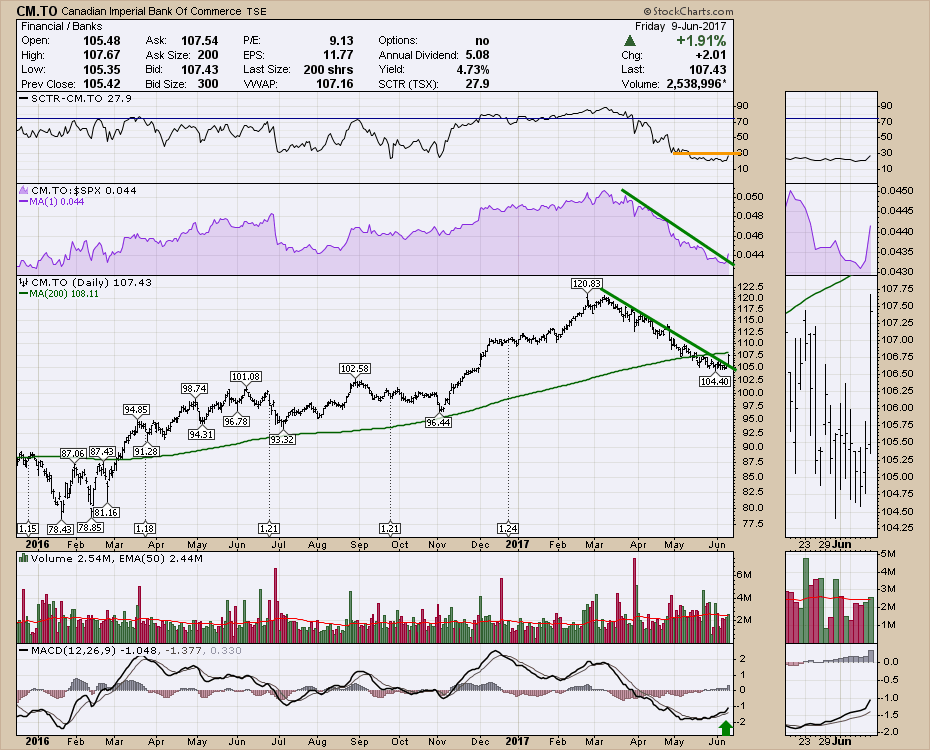The image size is (930, 750).
Task: Click the volume bars icon beside Volume legend
Action: pyautogui.click(x=24, y=558)
